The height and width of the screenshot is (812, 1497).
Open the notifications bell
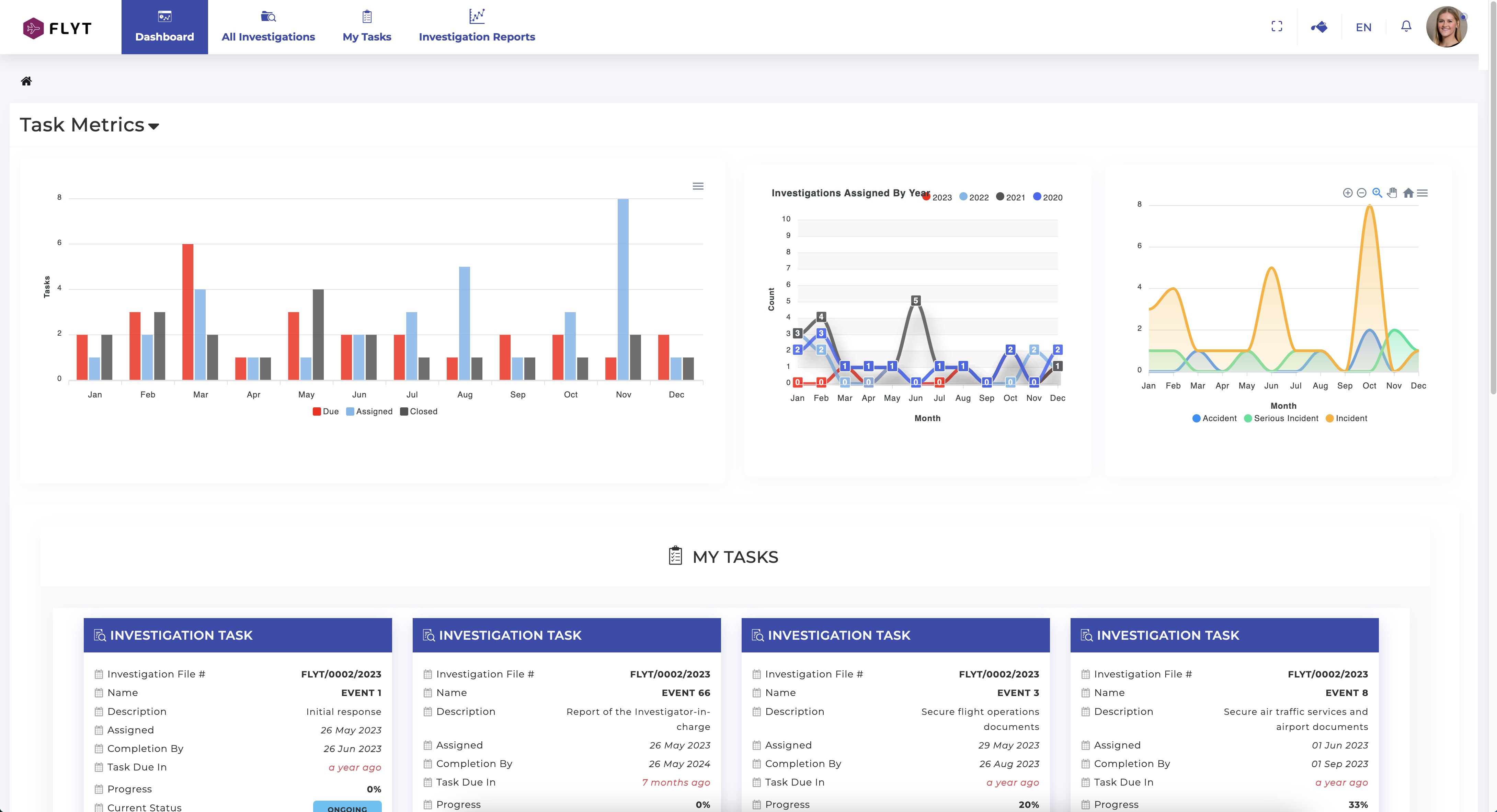coord(1406,27)
